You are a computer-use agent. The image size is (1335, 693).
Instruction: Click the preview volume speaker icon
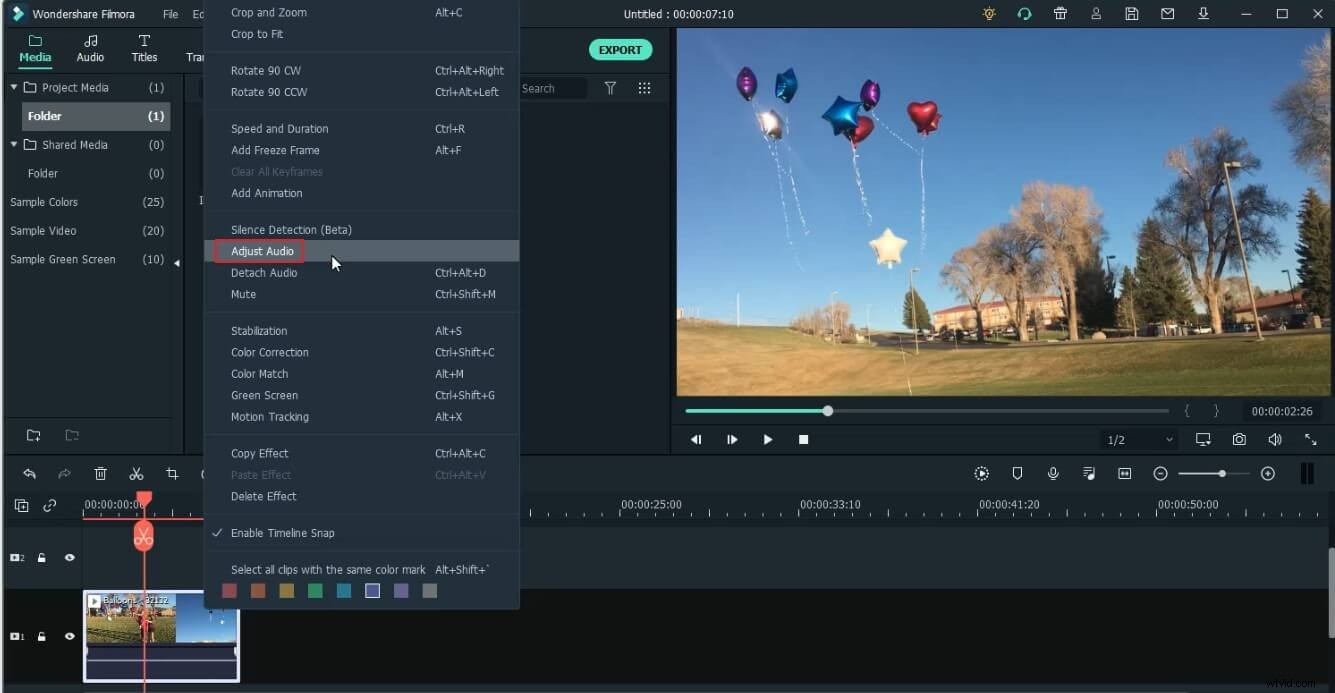(1274, 440)
